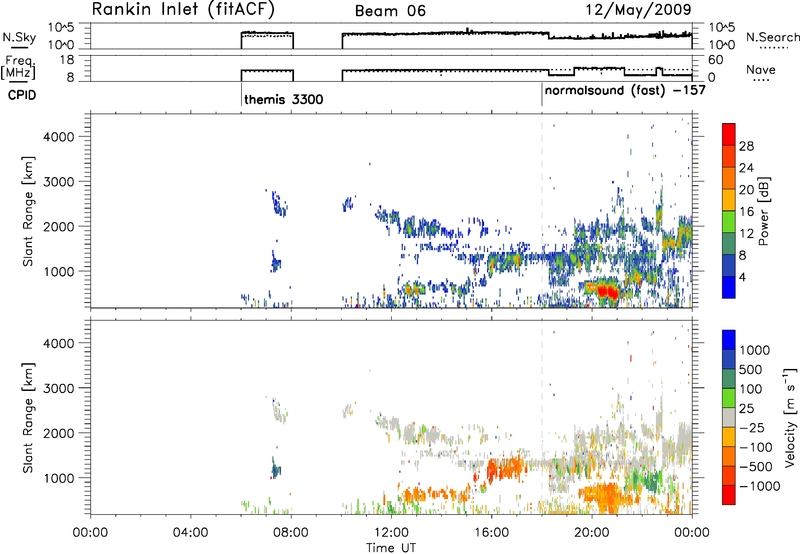Click the 'Velocity [m s-1]' colorbar label
This screenshot has width=800, height=554.
click(790, 417)
